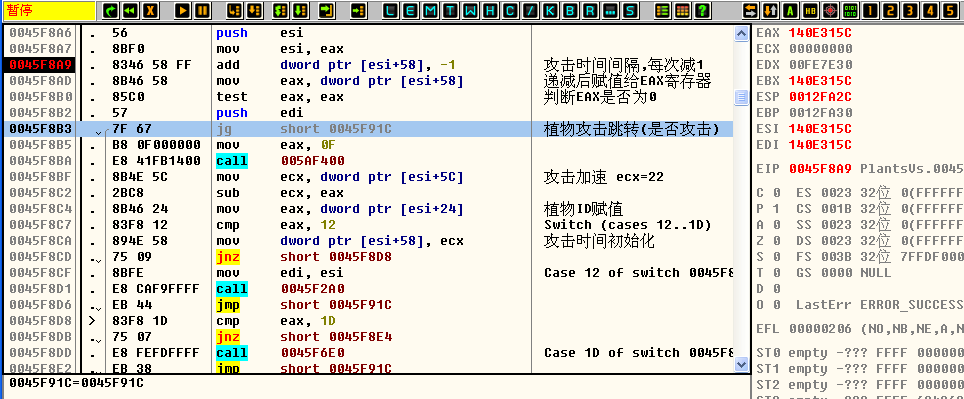Open Run trace with dots button

[x=609, y=10]
